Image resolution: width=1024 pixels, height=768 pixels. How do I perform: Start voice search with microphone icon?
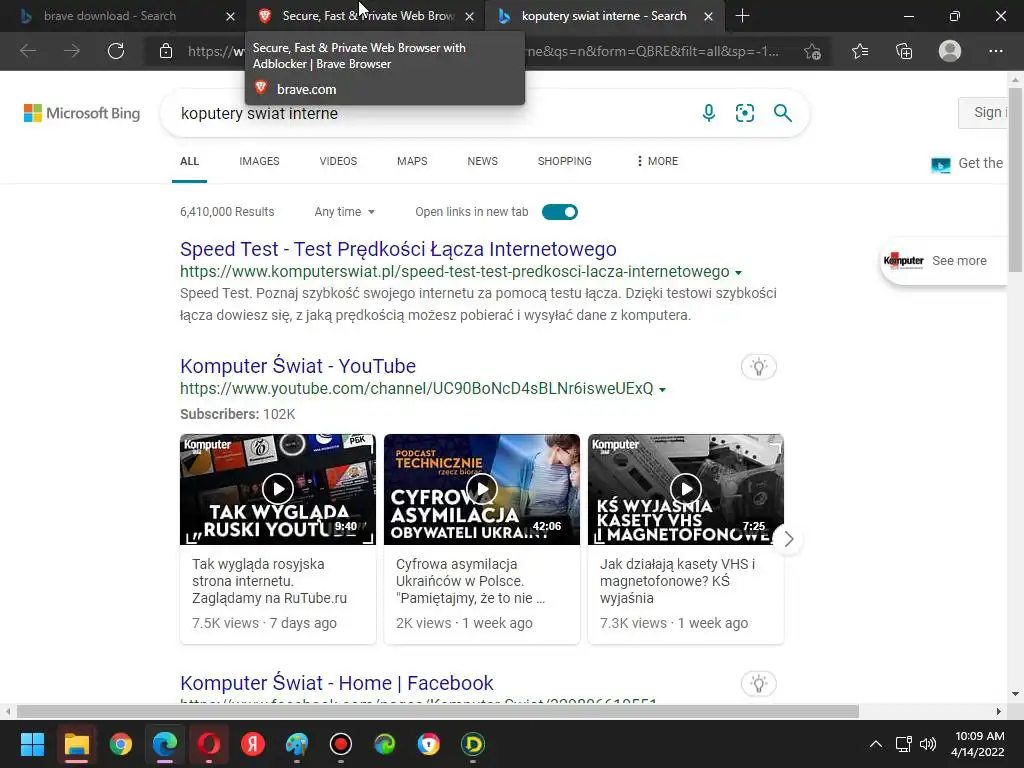[x=709, y=113]
